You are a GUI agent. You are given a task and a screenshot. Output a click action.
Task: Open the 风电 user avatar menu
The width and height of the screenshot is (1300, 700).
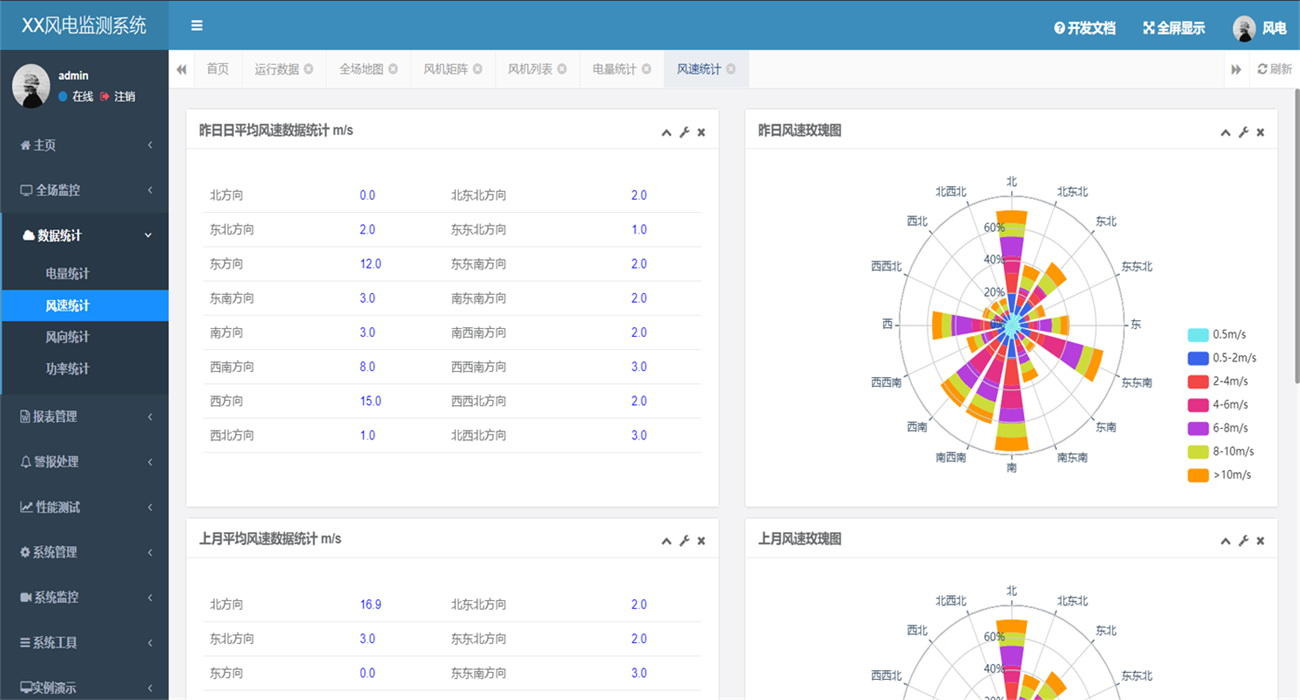coord(1259,28)
